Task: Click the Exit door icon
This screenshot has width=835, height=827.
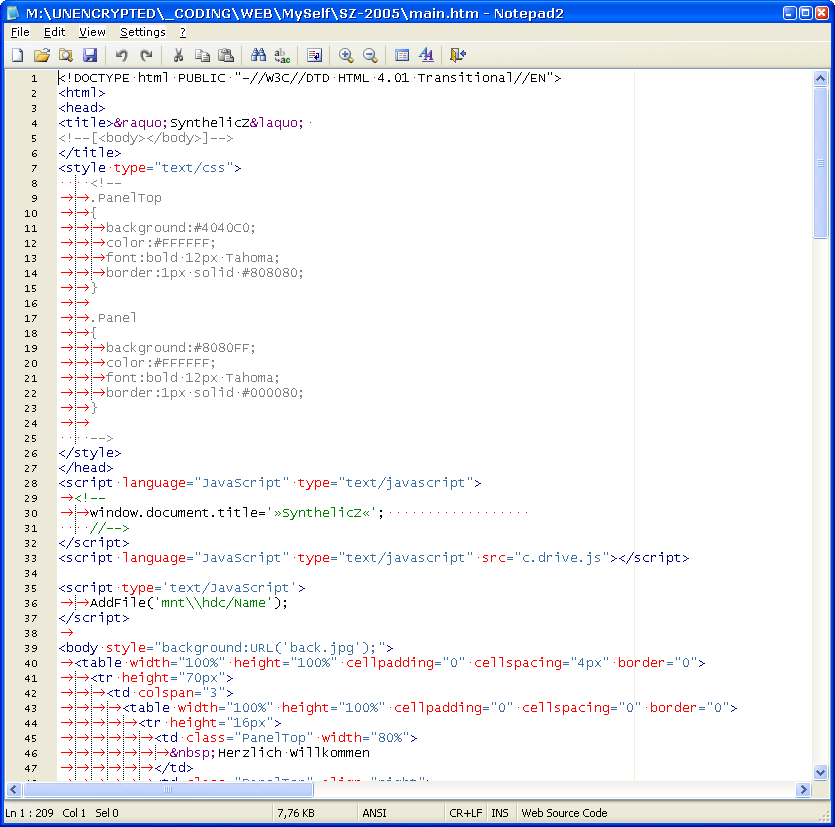Action: (458, 55)
